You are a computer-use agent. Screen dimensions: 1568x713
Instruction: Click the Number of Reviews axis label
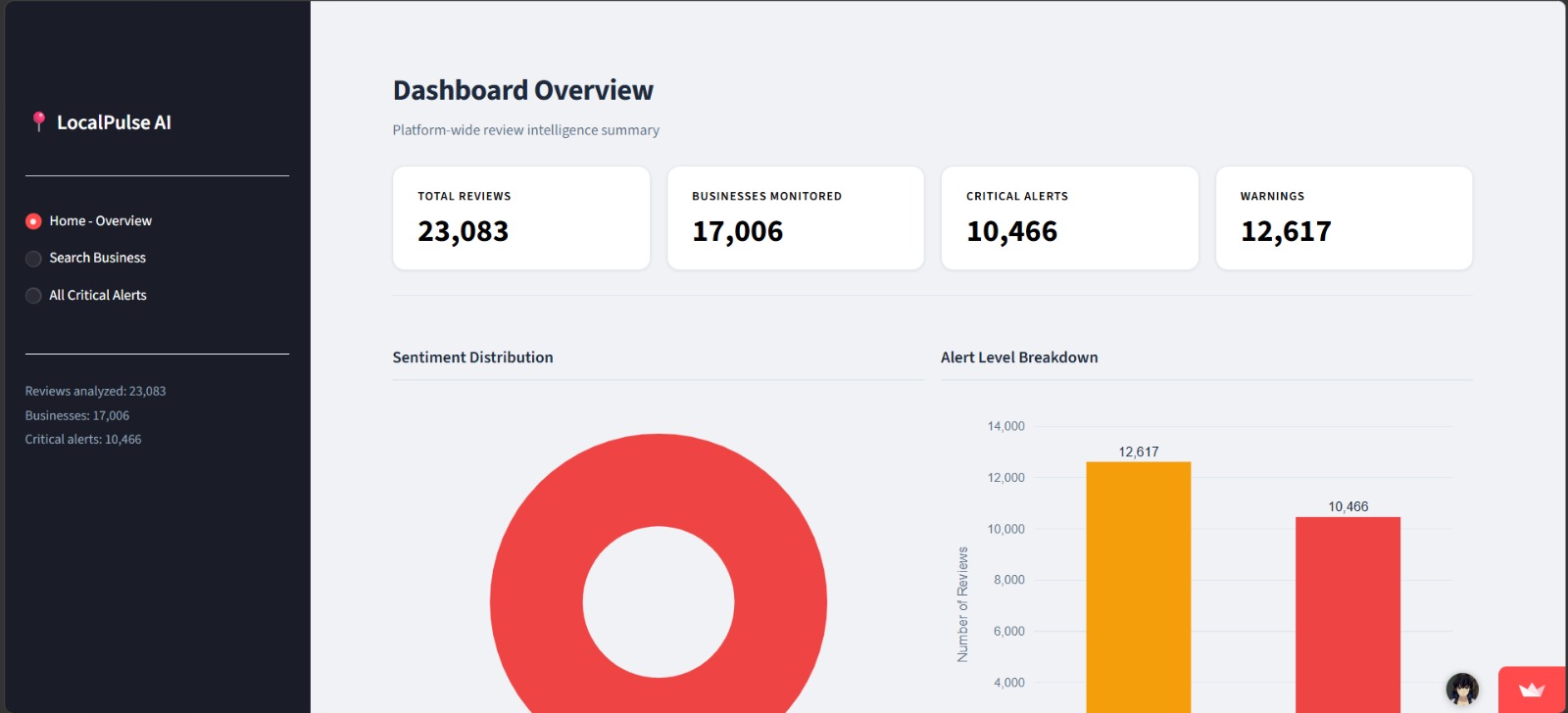click(x=962, y=604)
